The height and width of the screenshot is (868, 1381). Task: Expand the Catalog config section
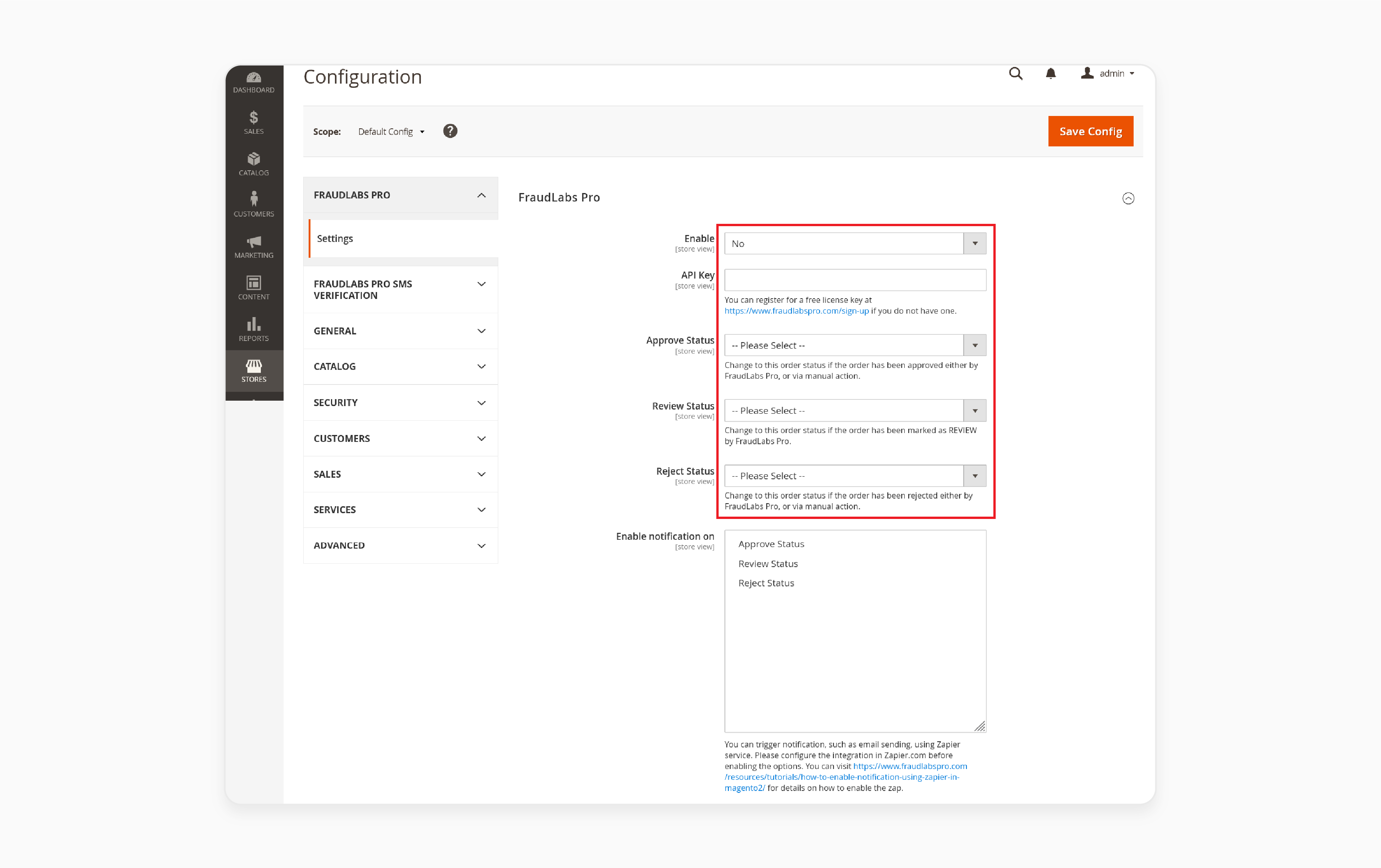point(400,366)
